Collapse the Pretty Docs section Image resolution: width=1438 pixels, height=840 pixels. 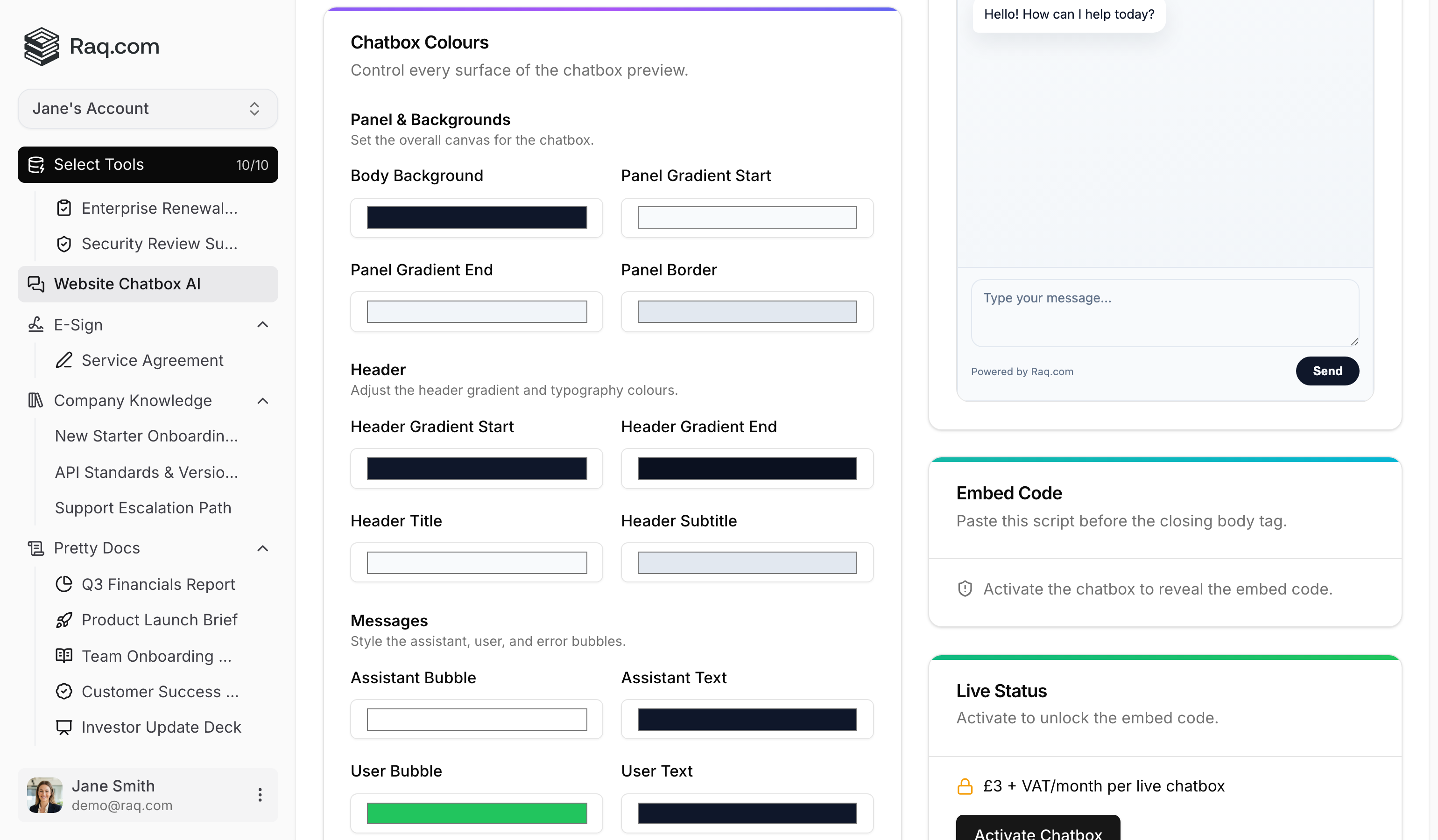point(262,548)
